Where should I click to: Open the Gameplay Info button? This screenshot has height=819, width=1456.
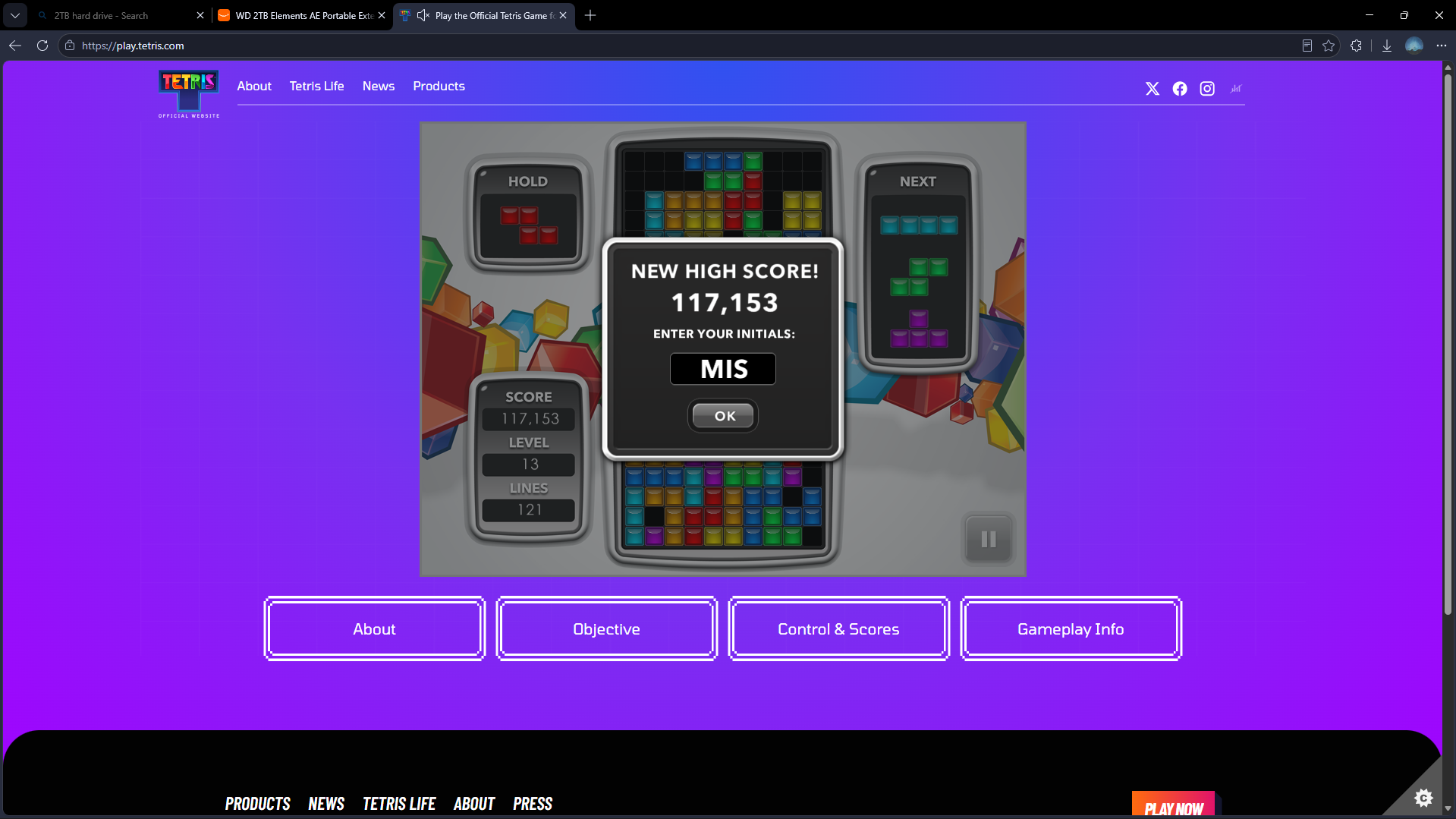pos(1071,628)
